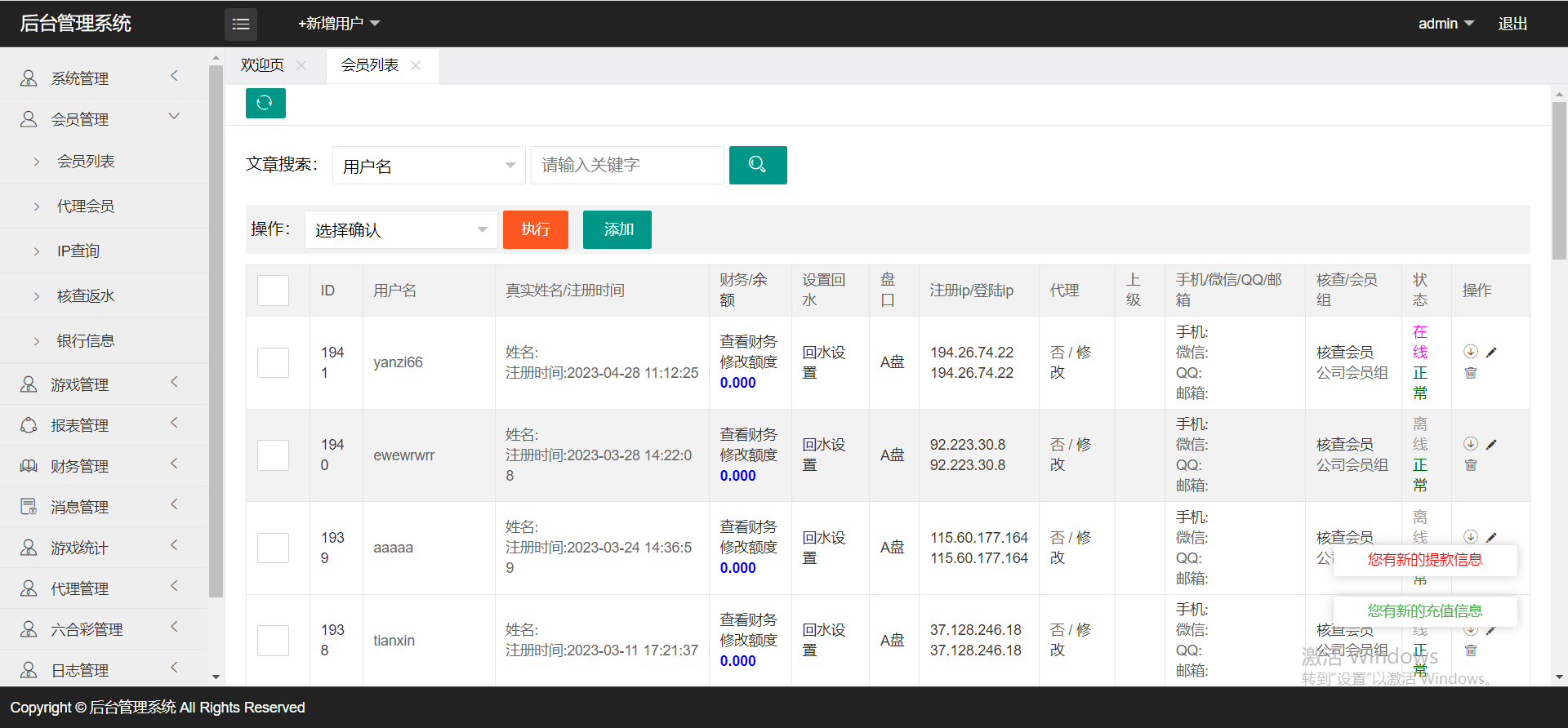The image size is (1568, 728).
Task: Click delete trash icon for ewewrwrr
Action: point(1471,465)
